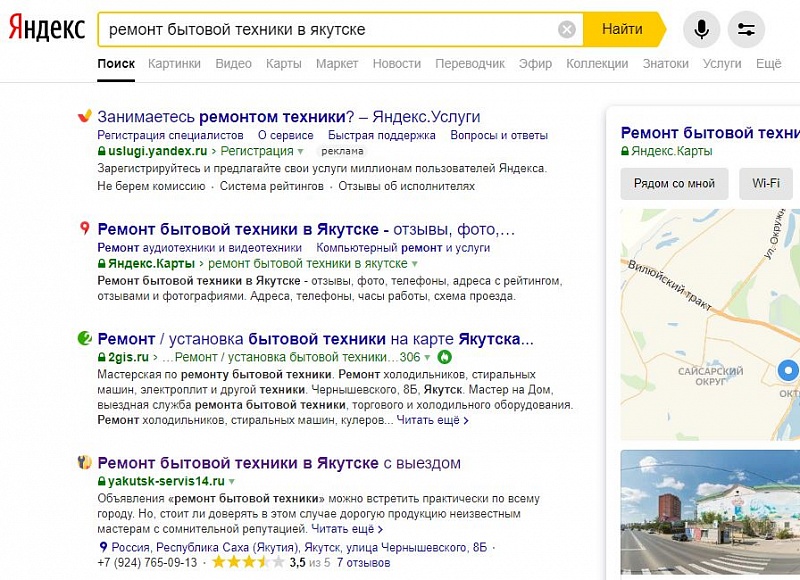Viewport: 800px width, 580px height.
Task: Open О сервисе sitelink
Action: (286, 135)
